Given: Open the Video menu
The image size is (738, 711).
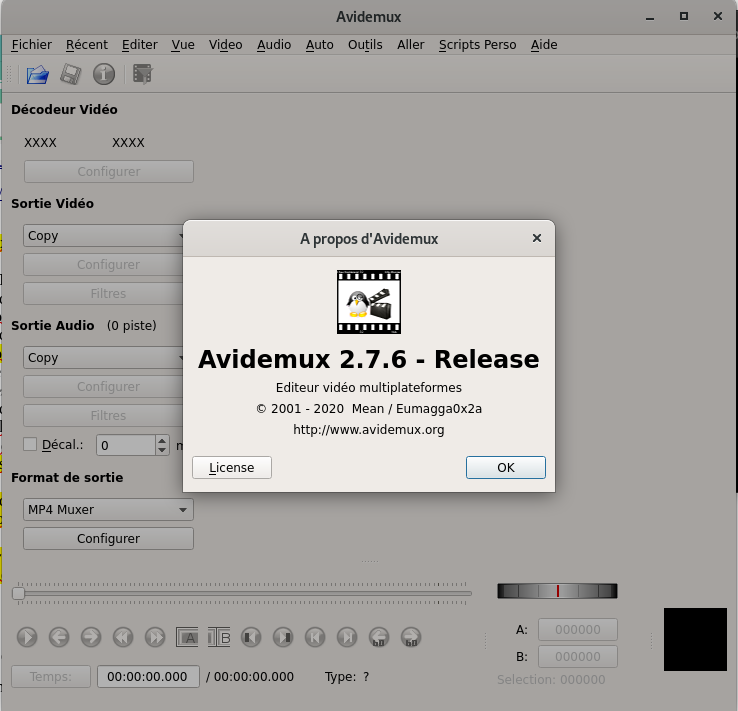Looking at the screenshot, I should [225, 45].
